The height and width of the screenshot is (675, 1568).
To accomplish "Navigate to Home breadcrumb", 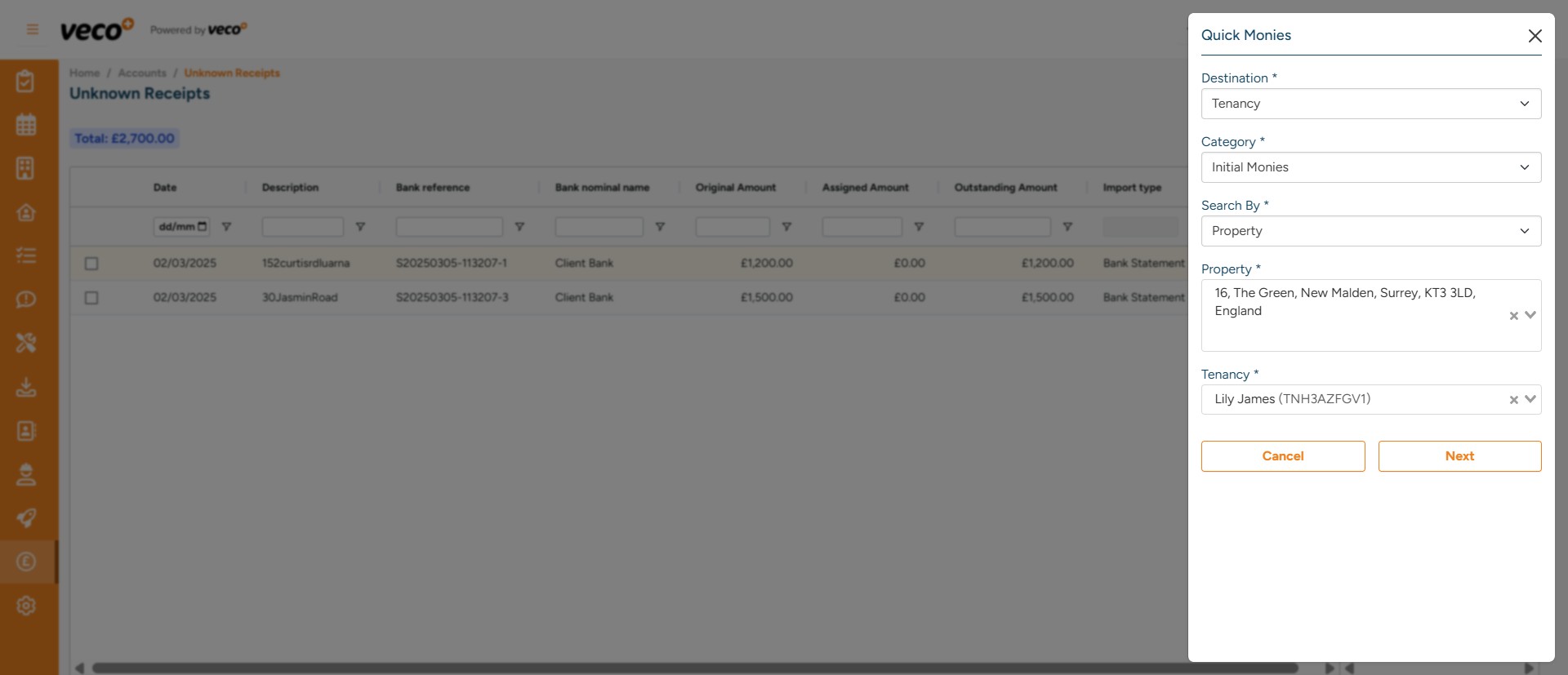I will coord(84,73).
